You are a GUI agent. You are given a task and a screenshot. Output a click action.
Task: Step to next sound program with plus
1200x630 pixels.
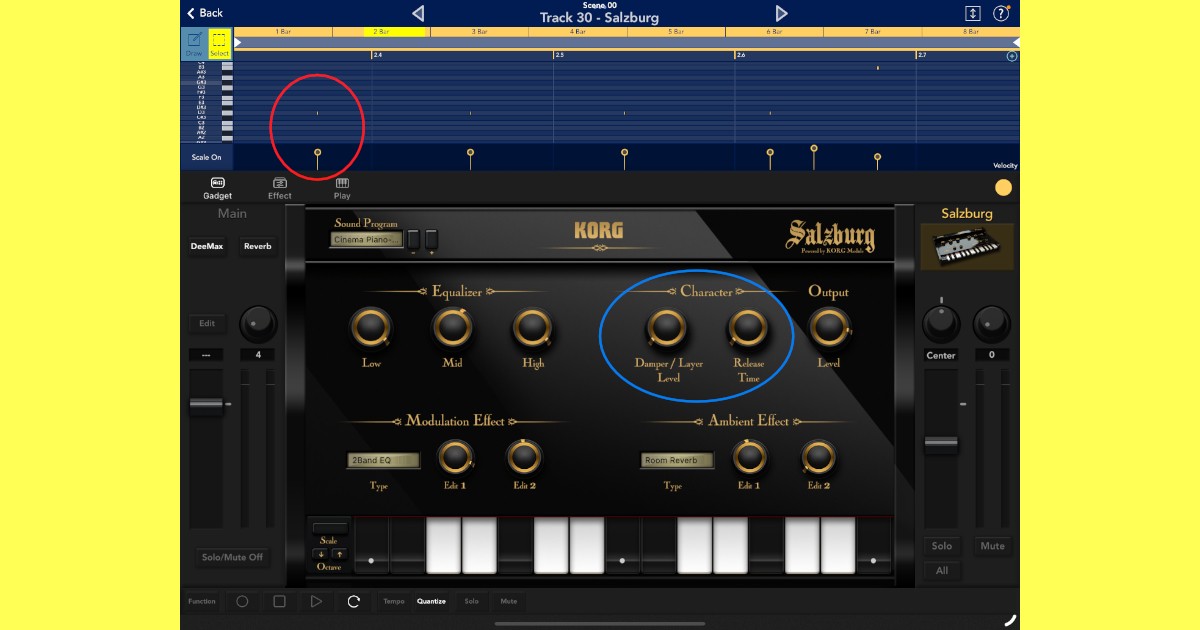pos(431,240)
